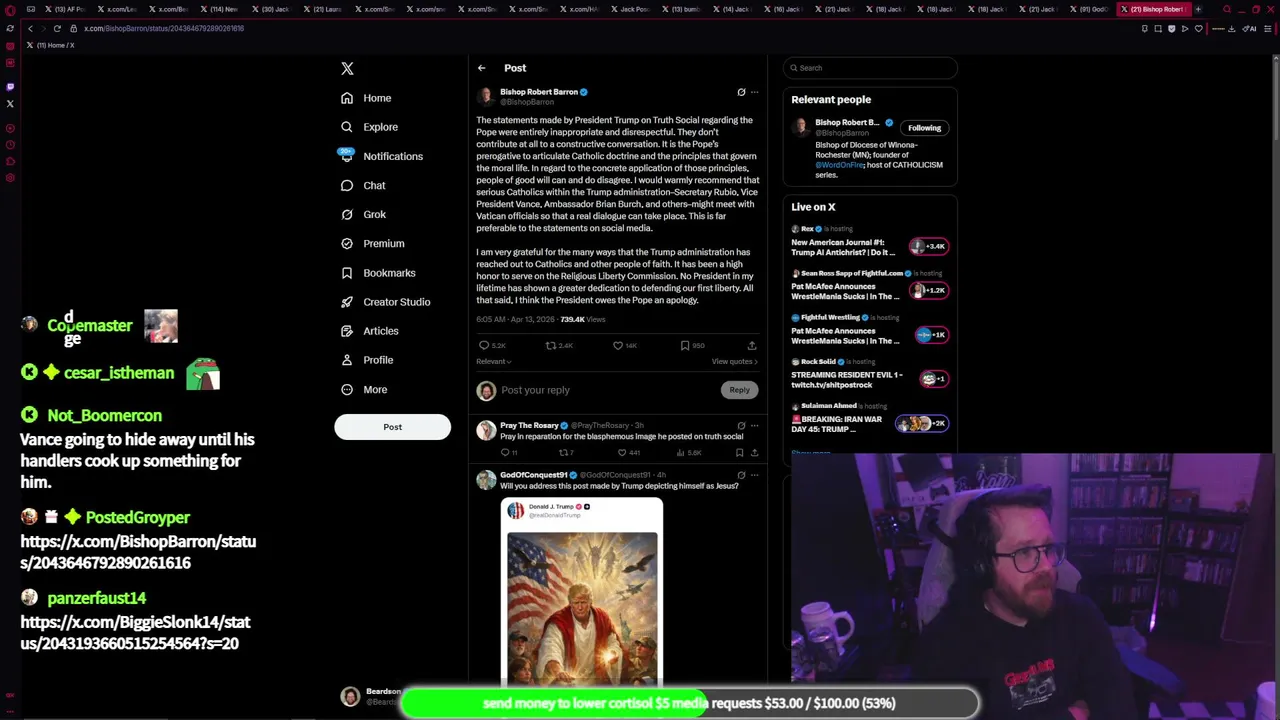Image resolution: width=1280 pixels, height=720 pixels.
Task: Click the browser address bar URL
Action: click(164, 28)
